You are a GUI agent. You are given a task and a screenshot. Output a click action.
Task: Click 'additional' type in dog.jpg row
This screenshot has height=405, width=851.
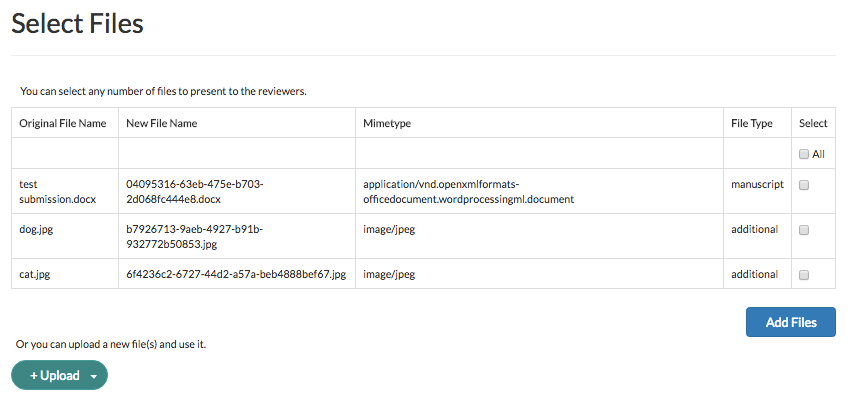754,230
